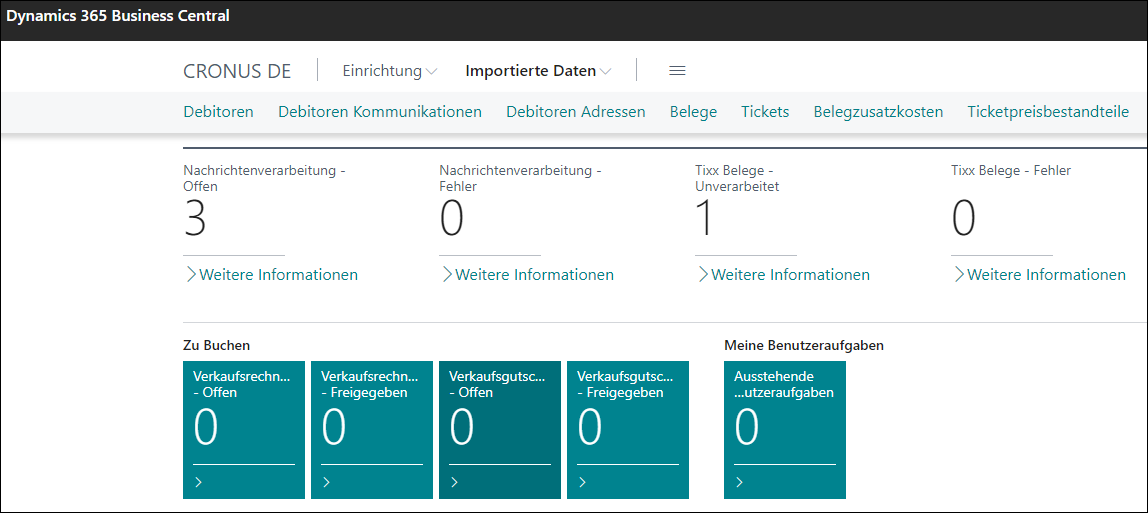Expand the Importierte Daten dropdown menu
Viewport: 1148px width, 513px height.
(x=538, y=71)
